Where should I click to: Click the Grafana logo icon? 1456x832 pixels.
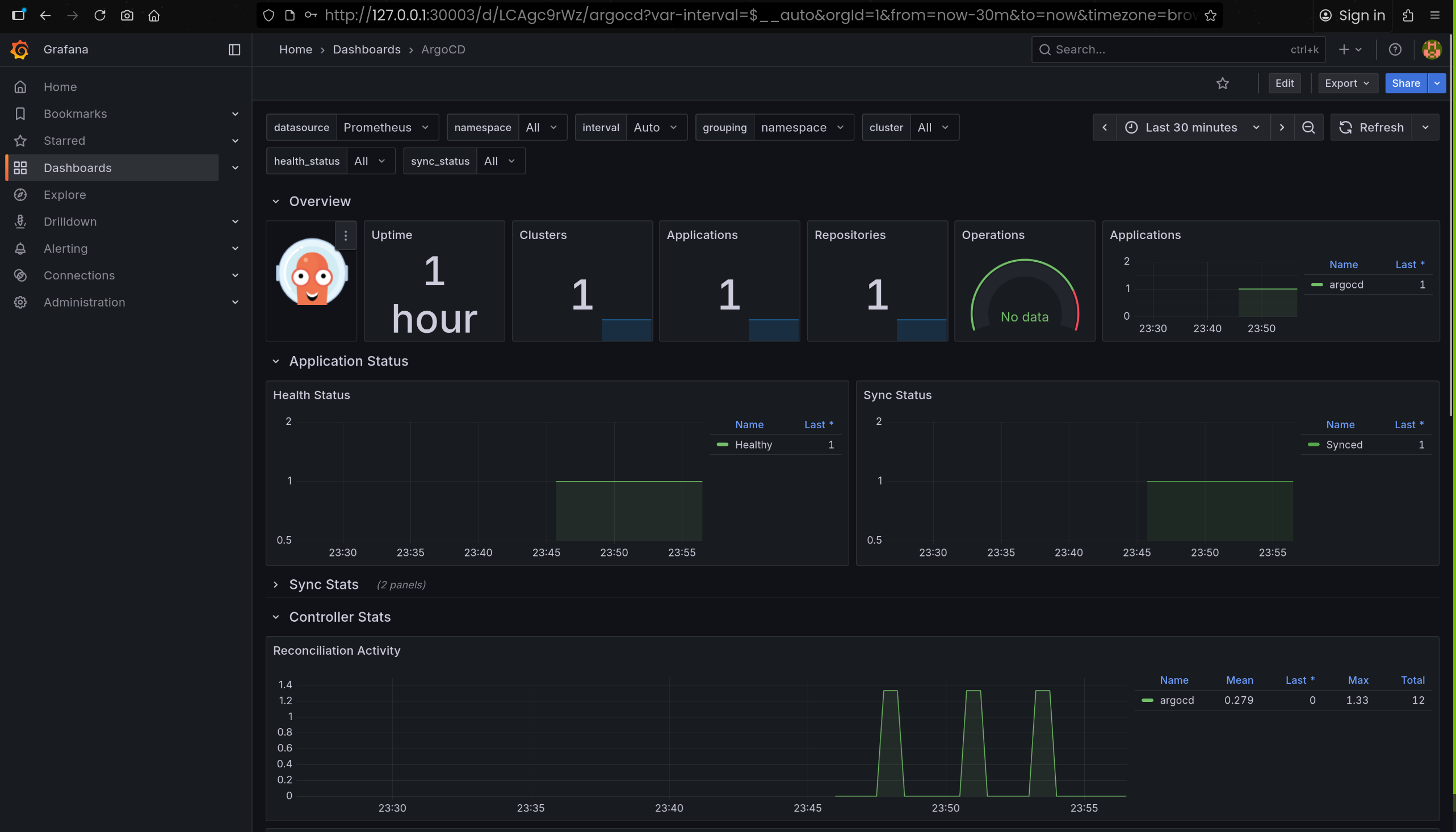pos(20,50)
